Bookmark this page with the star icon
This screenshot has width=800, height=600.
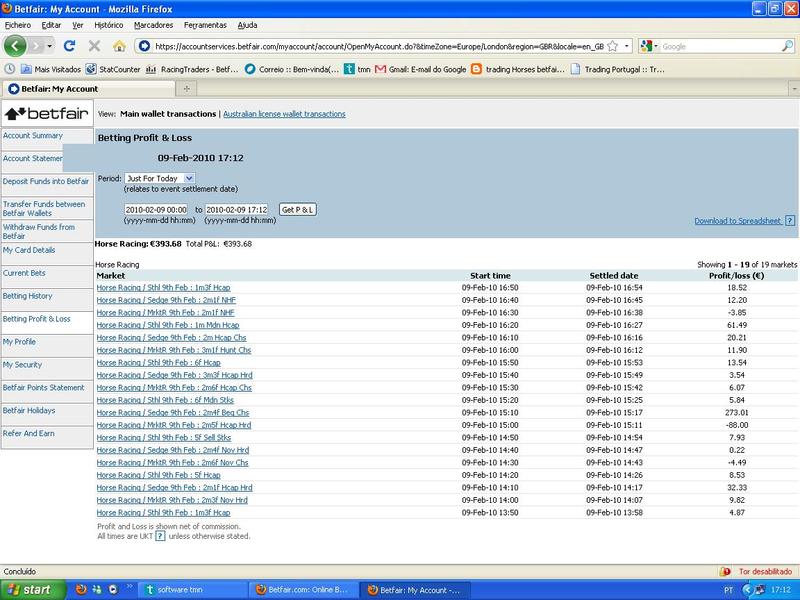(x=613, y=46)
